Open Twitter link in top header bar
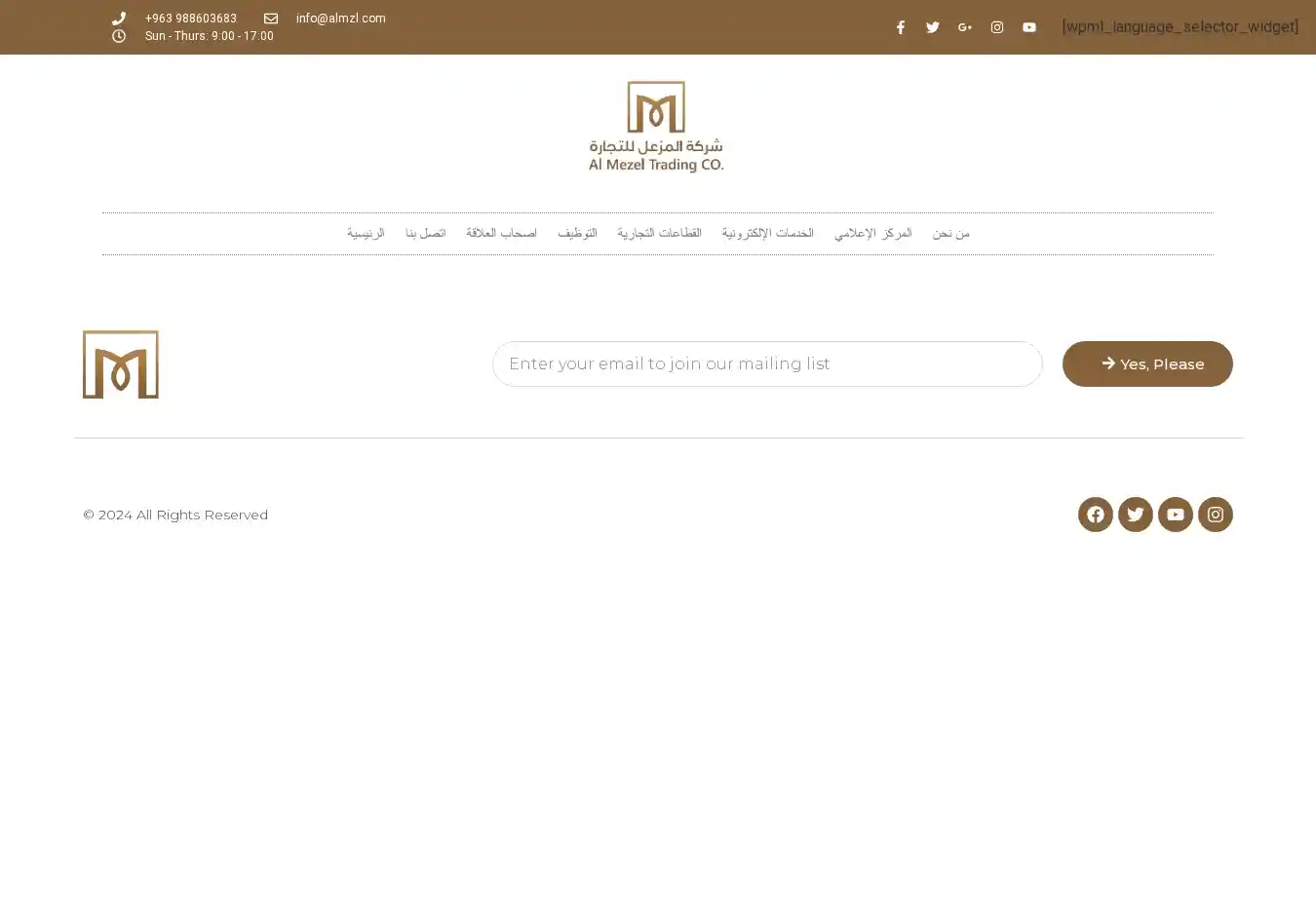The width and height of the screenshot is (1316, 916). point(932,27)
